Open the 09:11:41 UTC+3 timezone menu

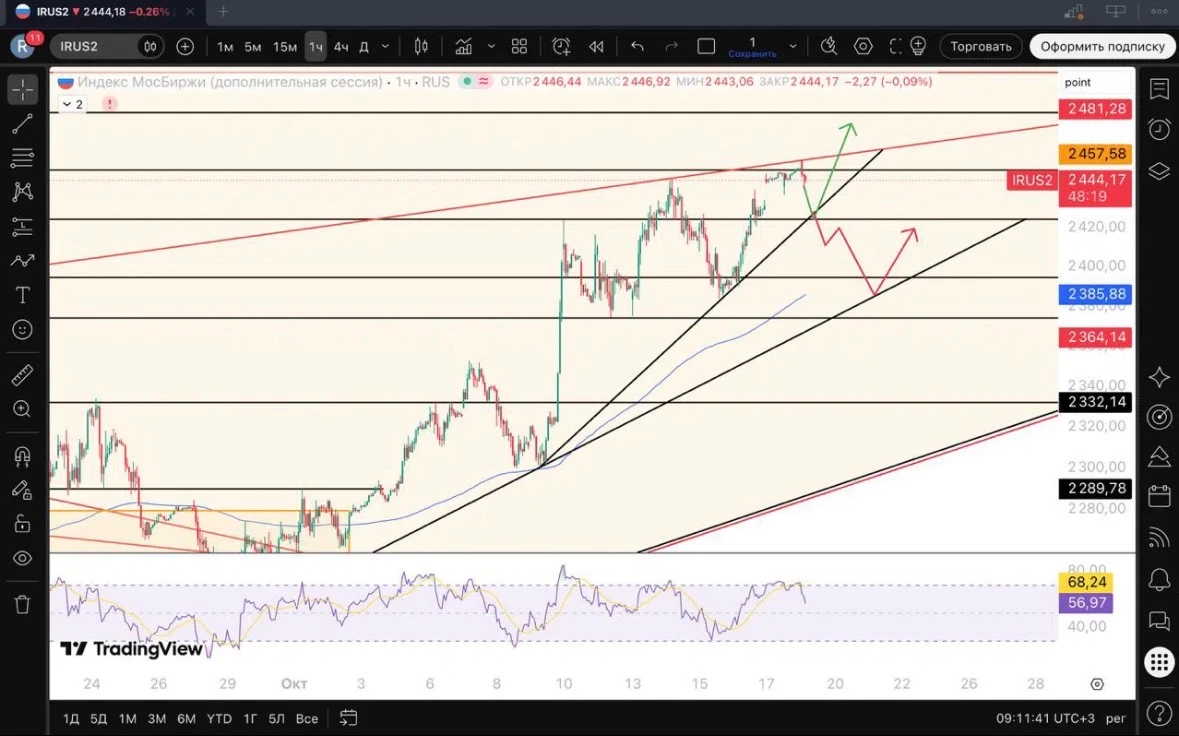click(1045, 719)
